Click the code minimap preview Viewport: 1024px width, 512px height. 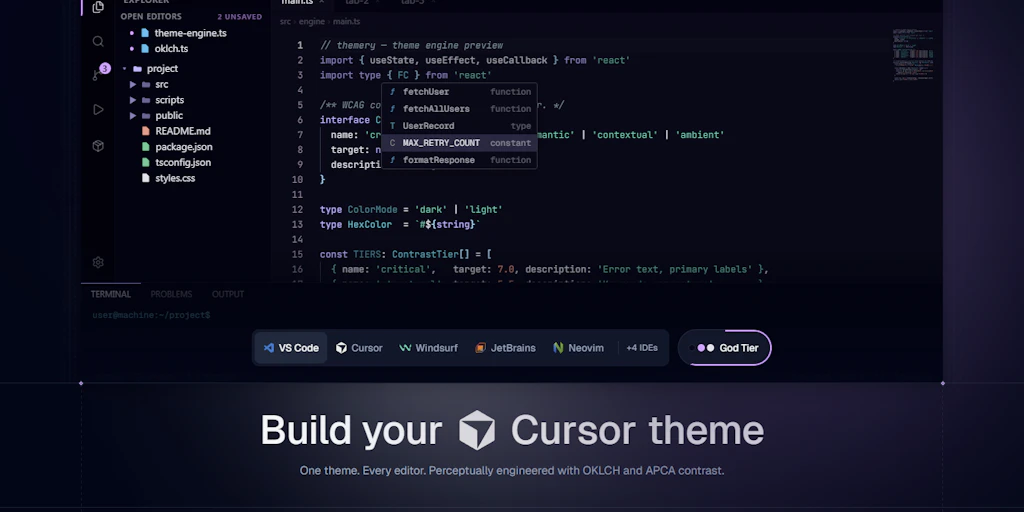(x=913, y=55)
